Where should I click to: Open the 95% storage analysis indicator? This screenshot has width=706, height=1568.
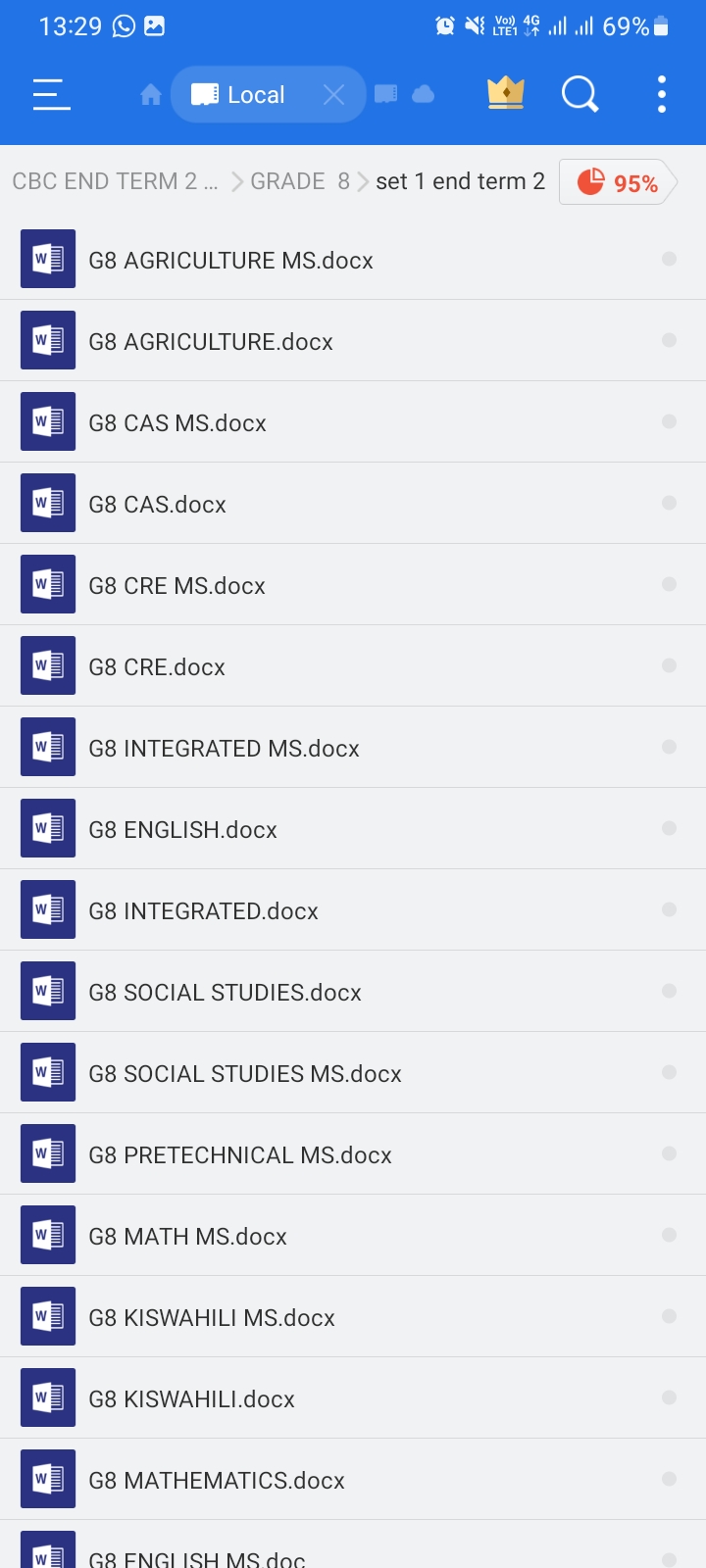pos(618,182)
